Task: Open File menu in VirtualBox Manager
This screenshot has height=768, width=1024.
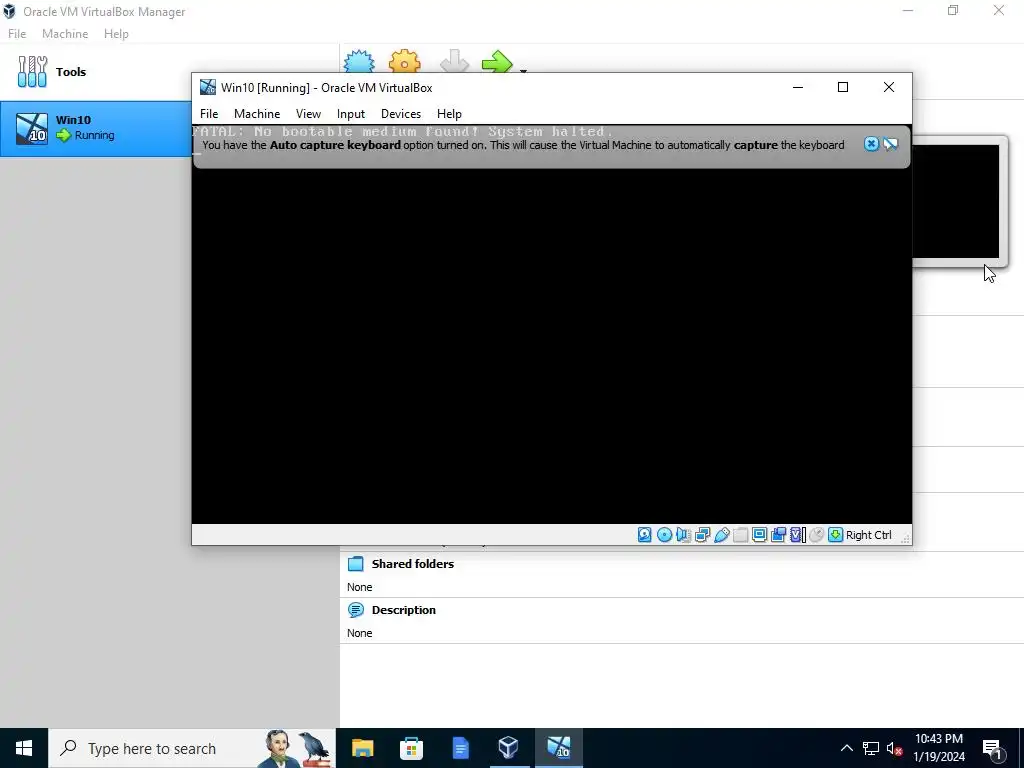Action: pyautogui.click(x=17, y=34)
